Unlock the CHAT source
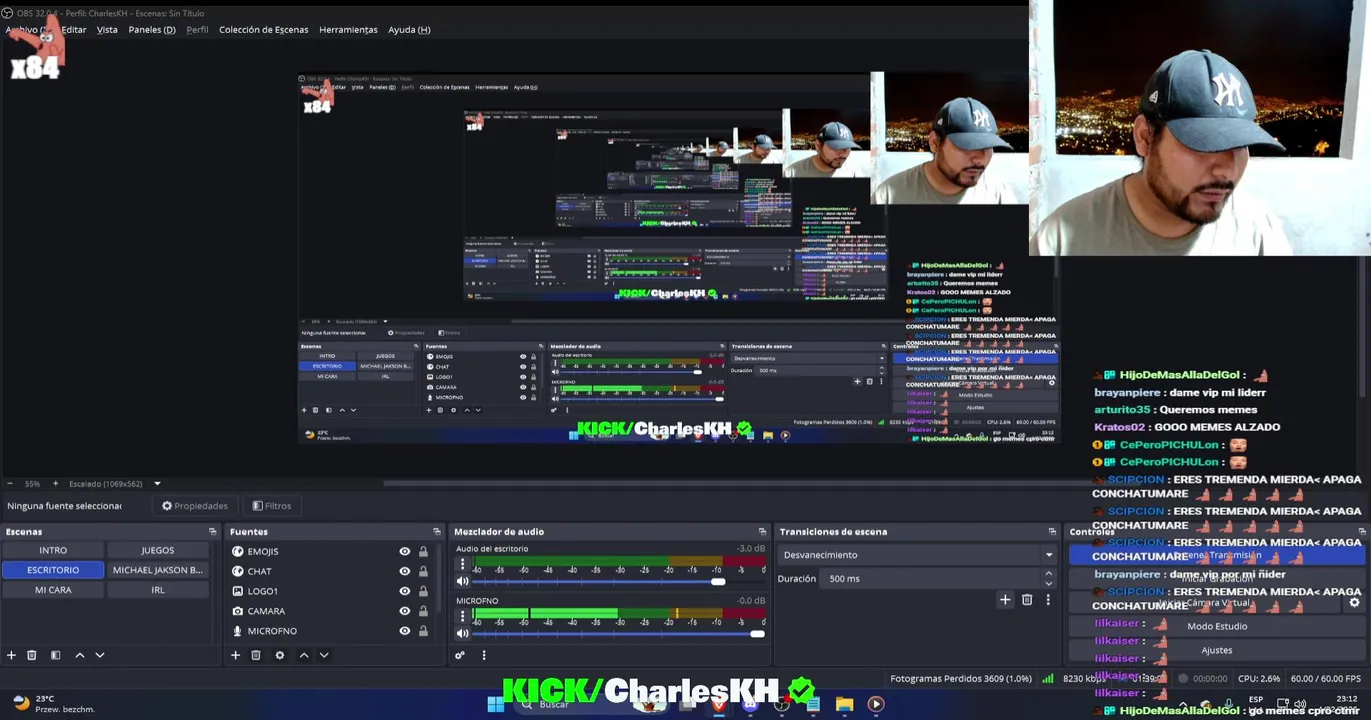1371x720 pixels. click(x=423, y=571)
